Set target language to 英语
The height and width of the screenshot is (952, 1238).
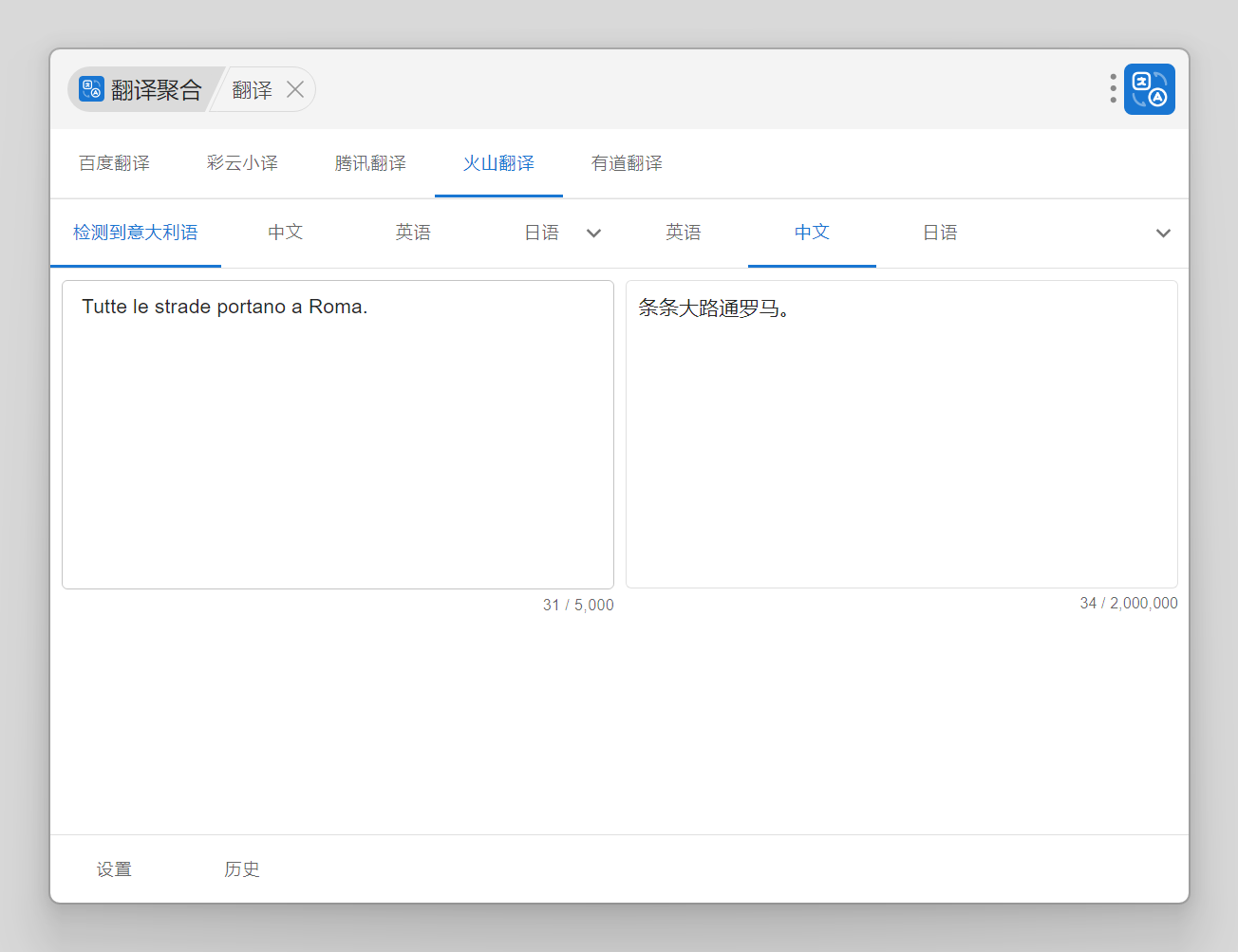point(684,233)
